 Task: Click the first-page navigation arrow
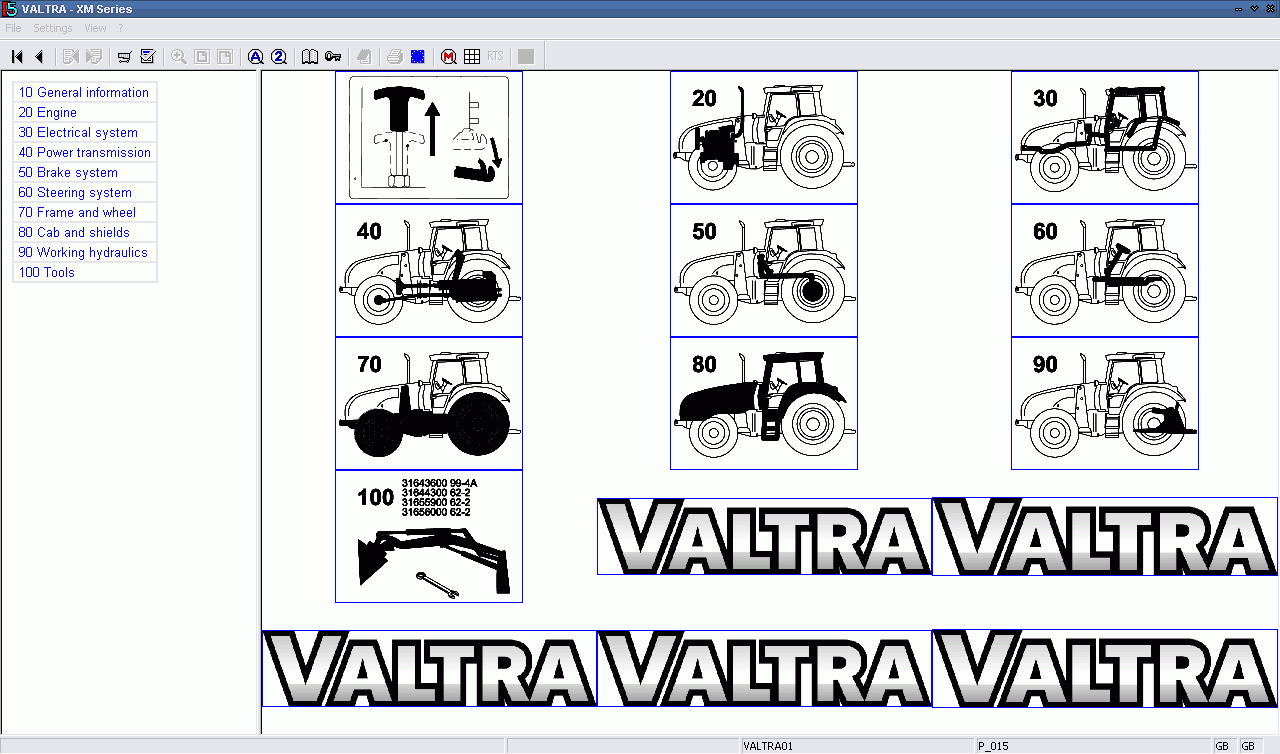[16, 56]
